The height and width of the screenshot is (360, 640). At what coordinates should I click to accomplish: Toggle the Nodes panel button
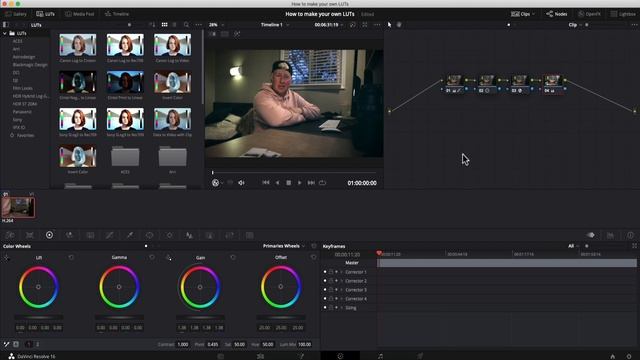[557, 14]
